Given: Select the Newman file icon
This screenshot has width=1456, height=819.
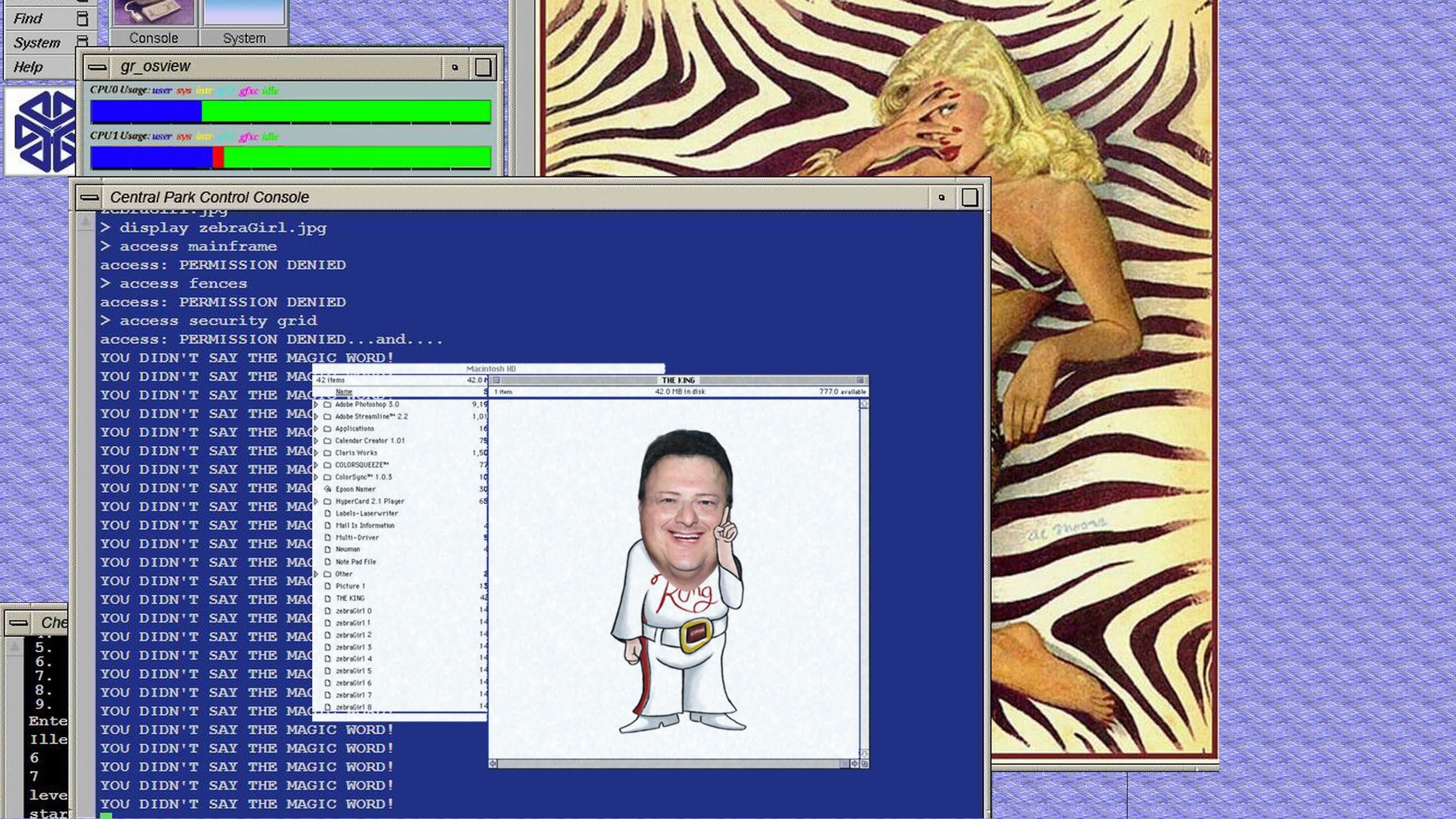Looking at the screenshot, I should click(327, 549).
